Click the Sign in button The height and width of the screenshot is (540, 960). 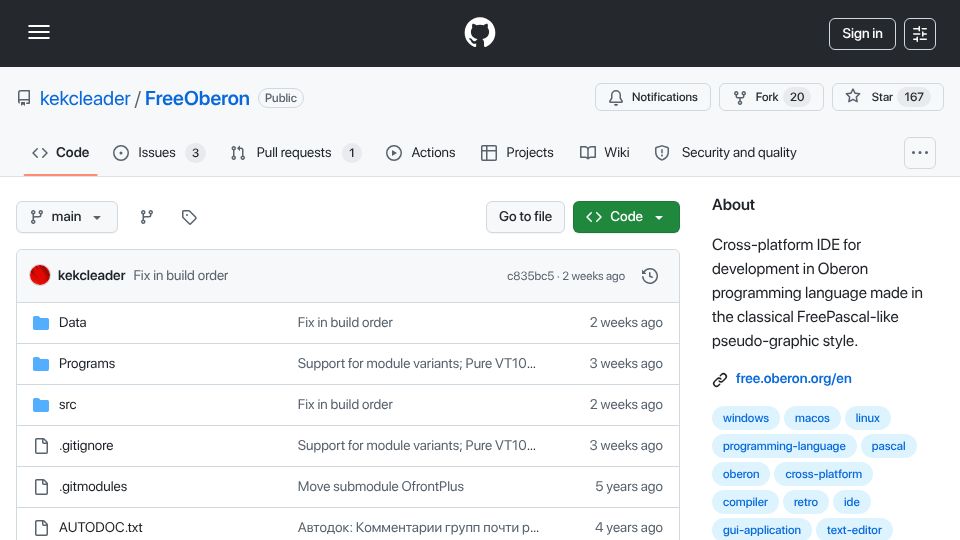pos(861,34)
